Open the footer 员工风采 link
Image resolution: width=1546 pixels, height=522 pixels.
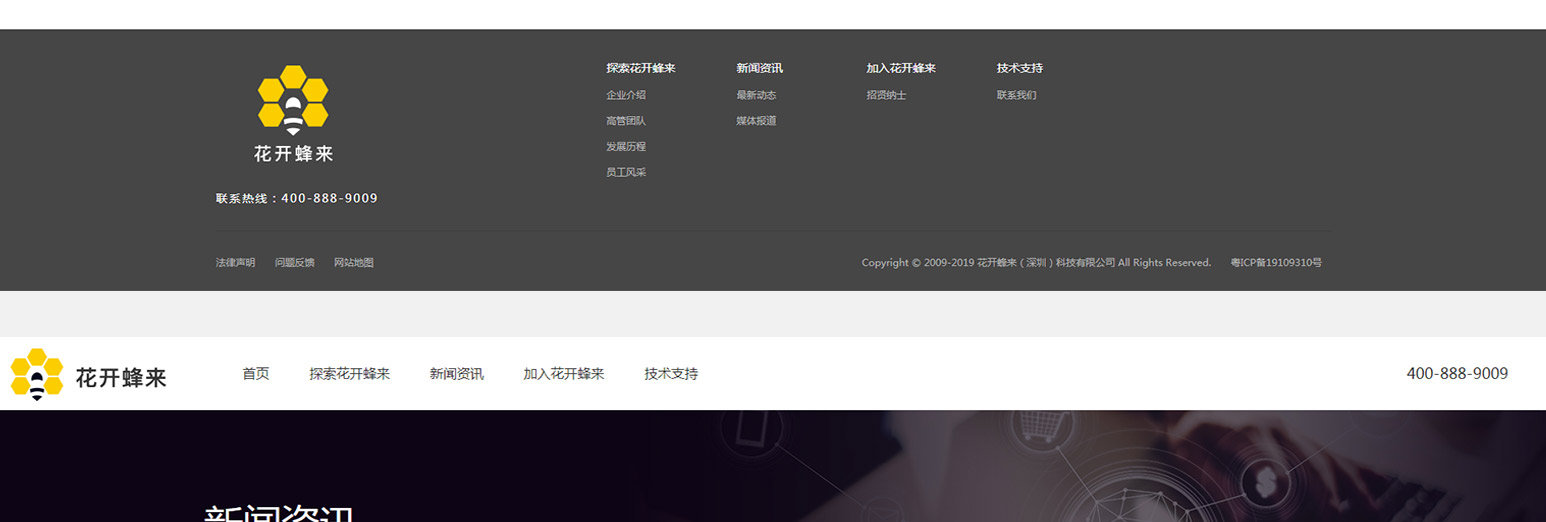[x=626, y=173]
